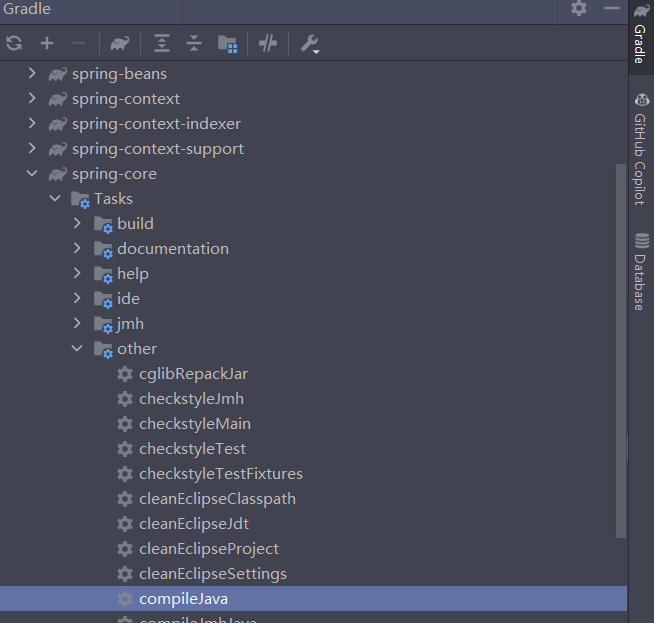This screenshot has height=623, width=654.
Task: Collapse the other task group
Action: 77,349
